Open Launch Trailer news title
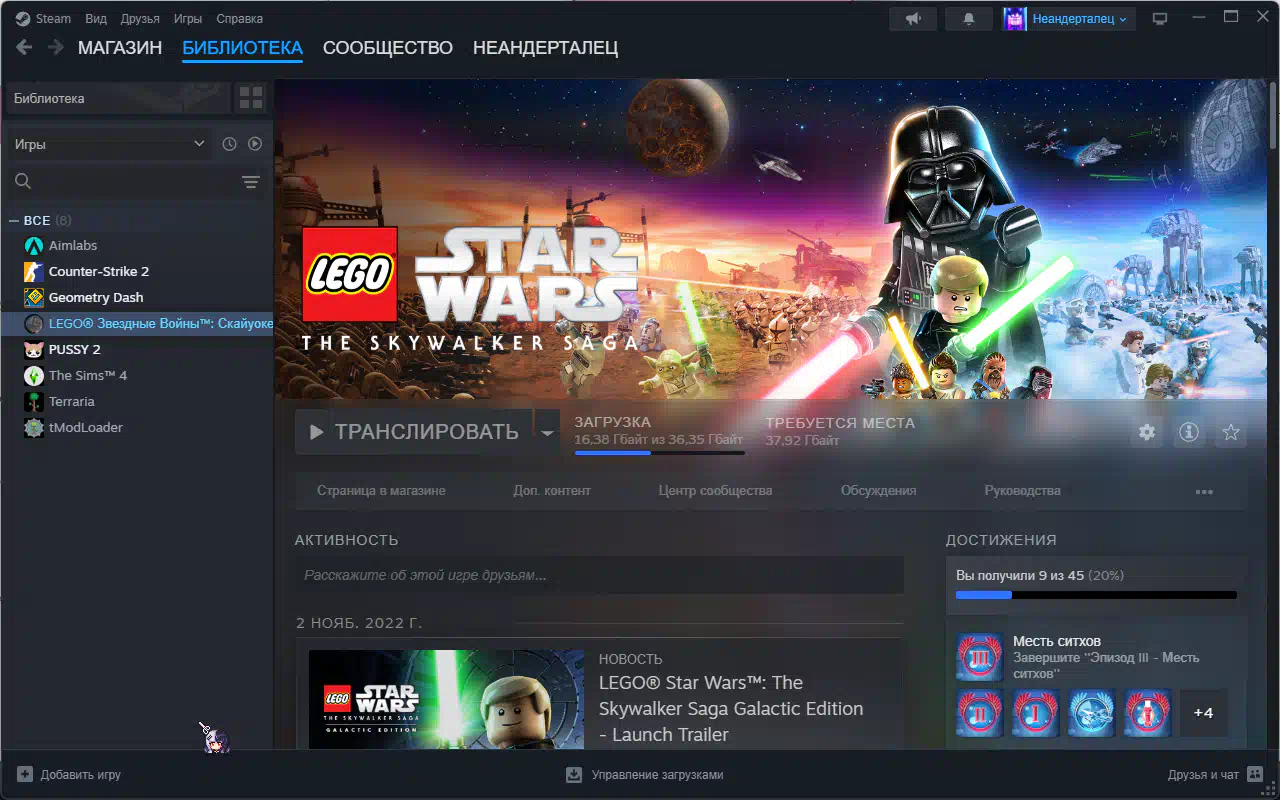Image resolution: width=1280 pixels, height=800 pixels. (x=731, y=708)
